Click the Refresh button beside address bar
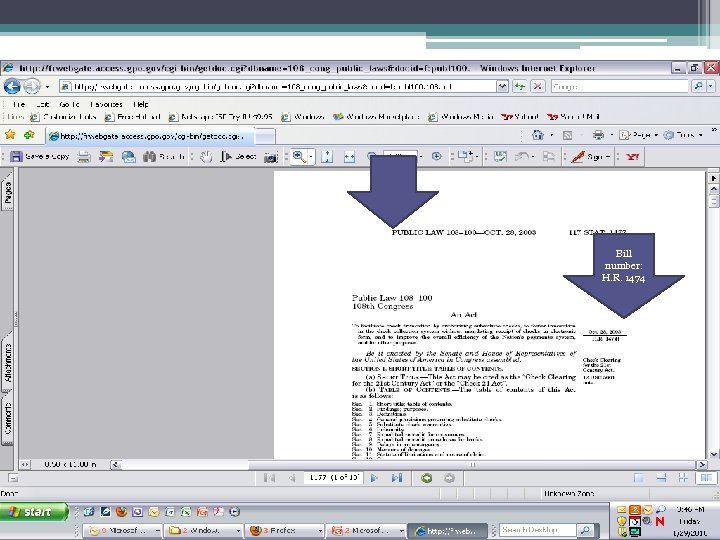 (x=520, y=86)
